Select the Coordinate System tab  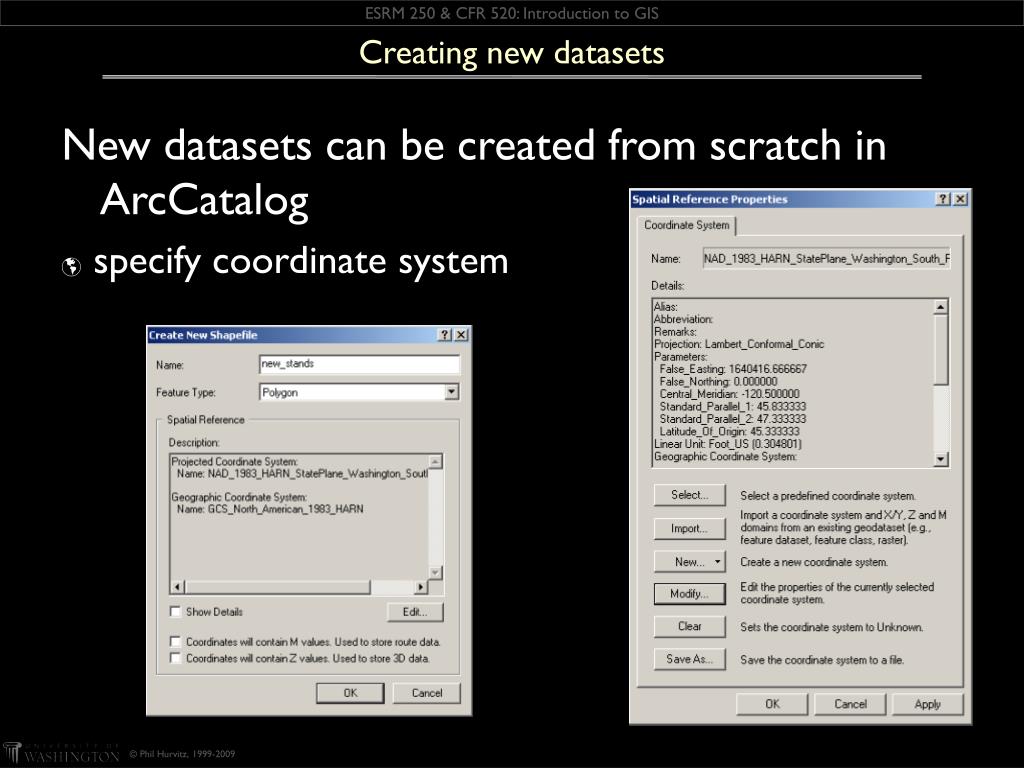click(686, 225)
